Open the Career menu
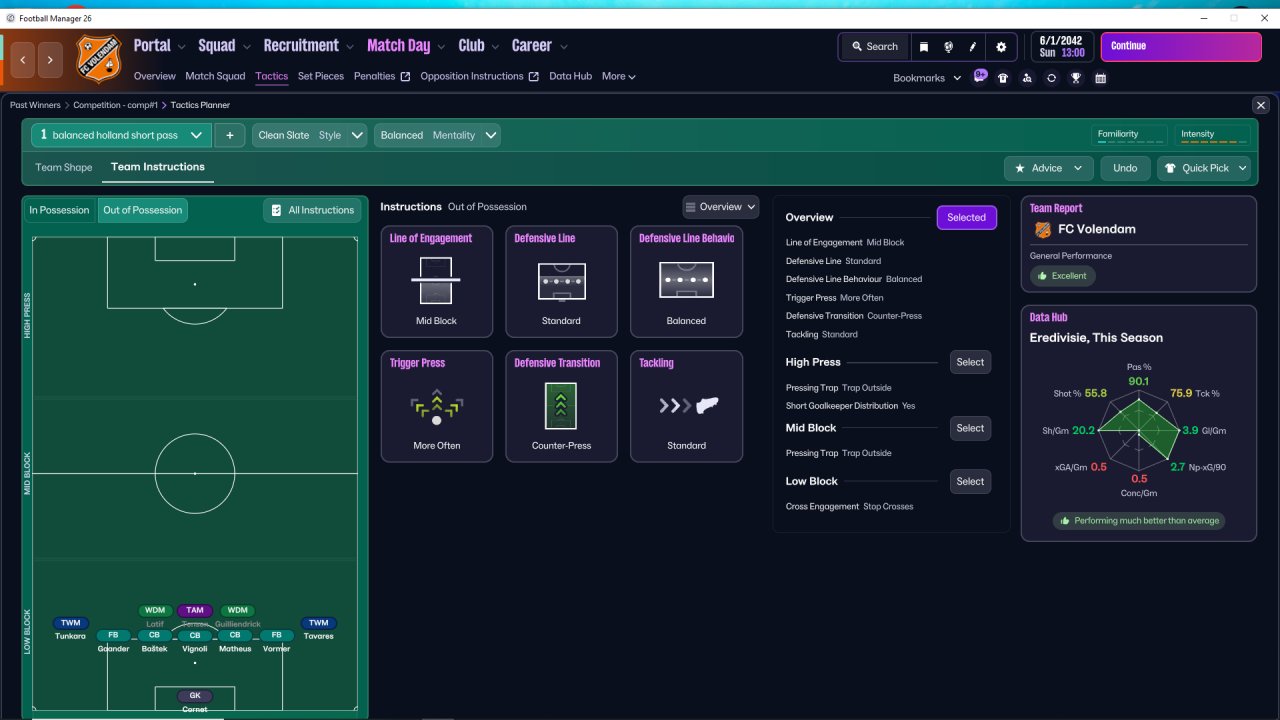Viewport: 1280px width, 720px height. coord(540,46)
